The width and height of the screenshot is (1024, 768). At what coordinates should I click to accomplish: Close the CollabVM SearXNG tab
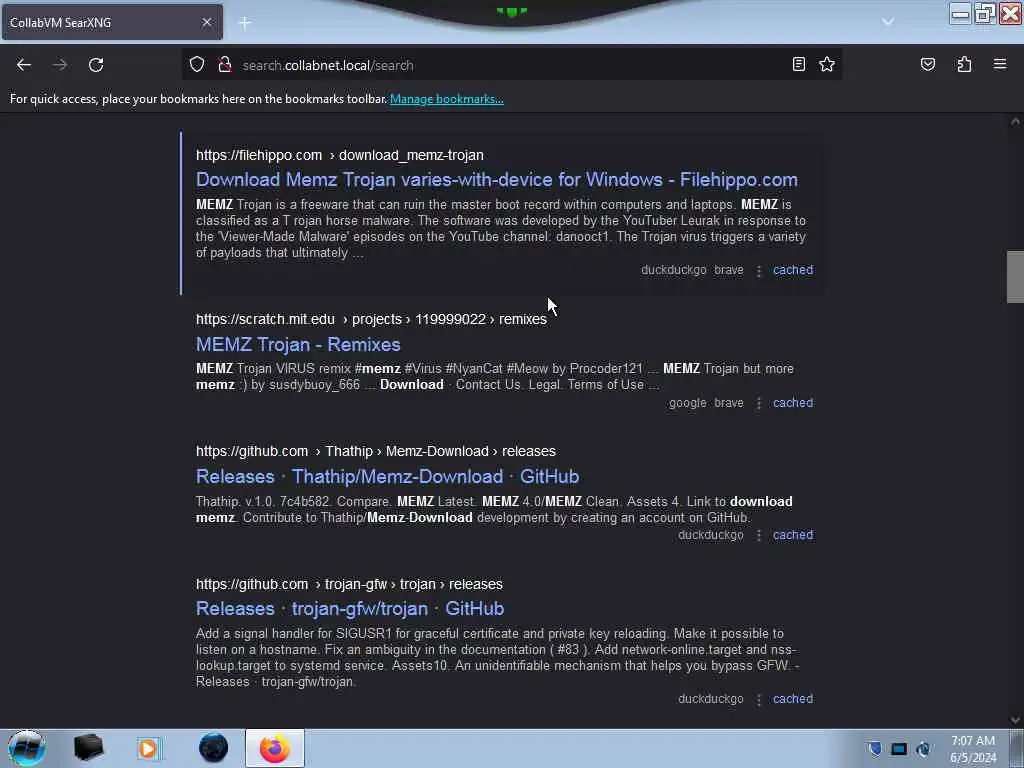tap(206, 22)
